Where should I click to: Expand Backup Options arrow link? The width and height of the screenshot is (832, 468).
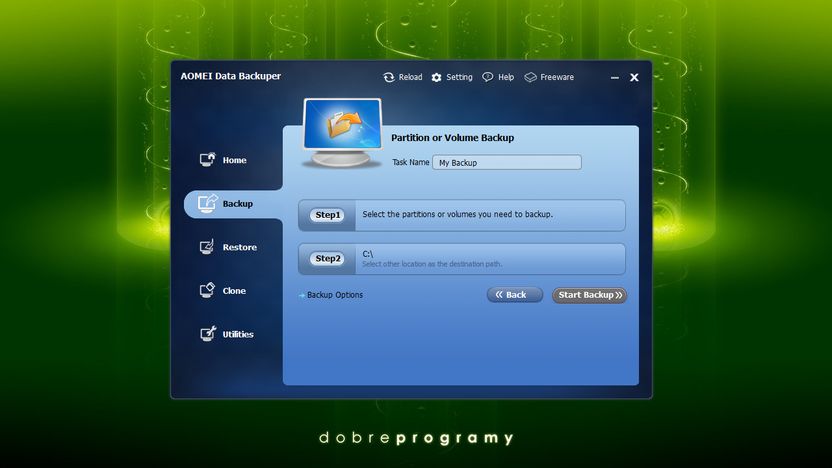pyautogui.click(x=331, y=295)
